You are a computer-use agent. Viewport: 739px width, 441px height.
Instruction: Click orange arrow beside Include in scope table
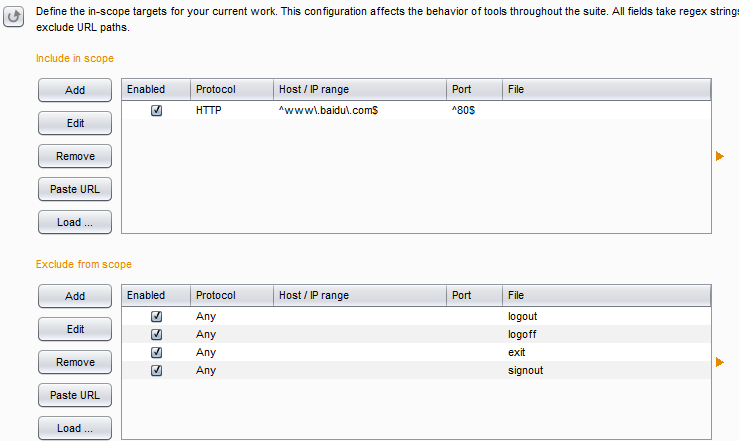tap(720, 156)
